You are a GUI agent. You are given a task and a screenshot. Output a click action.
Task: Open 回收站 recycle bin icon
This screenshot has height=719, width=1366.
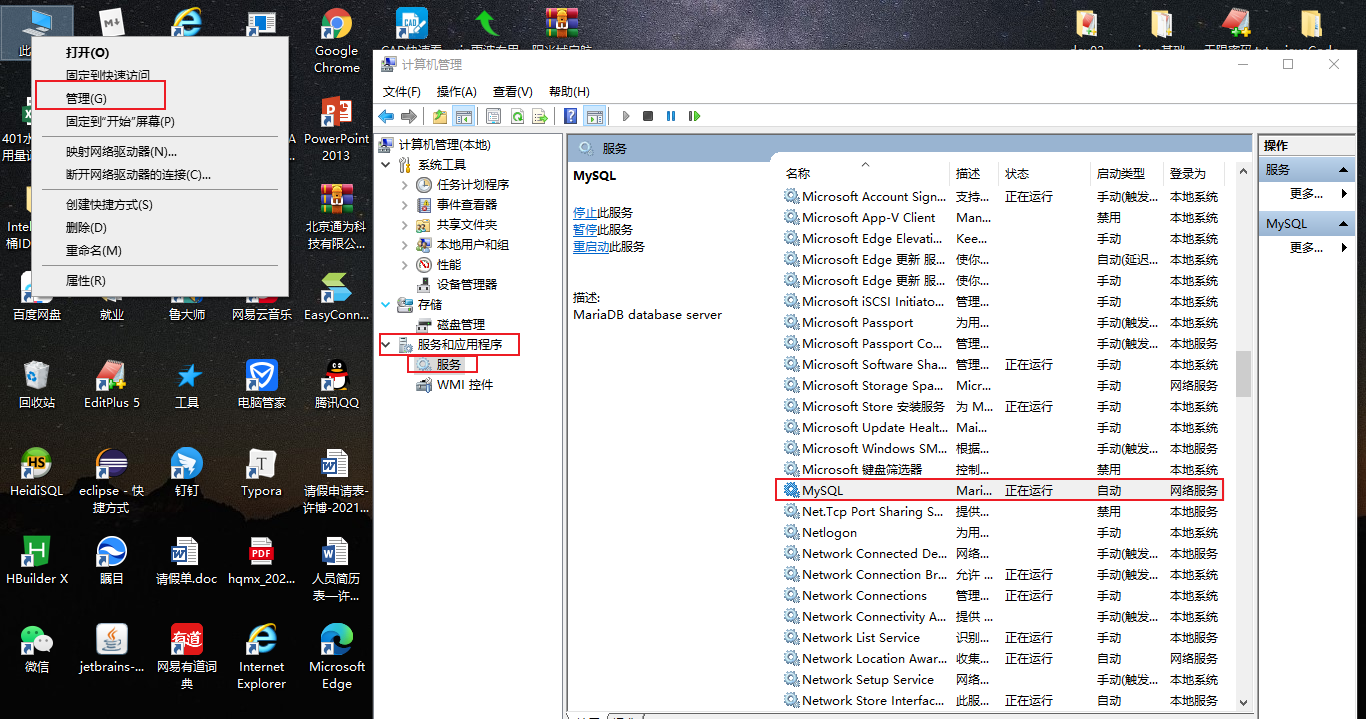37,384
